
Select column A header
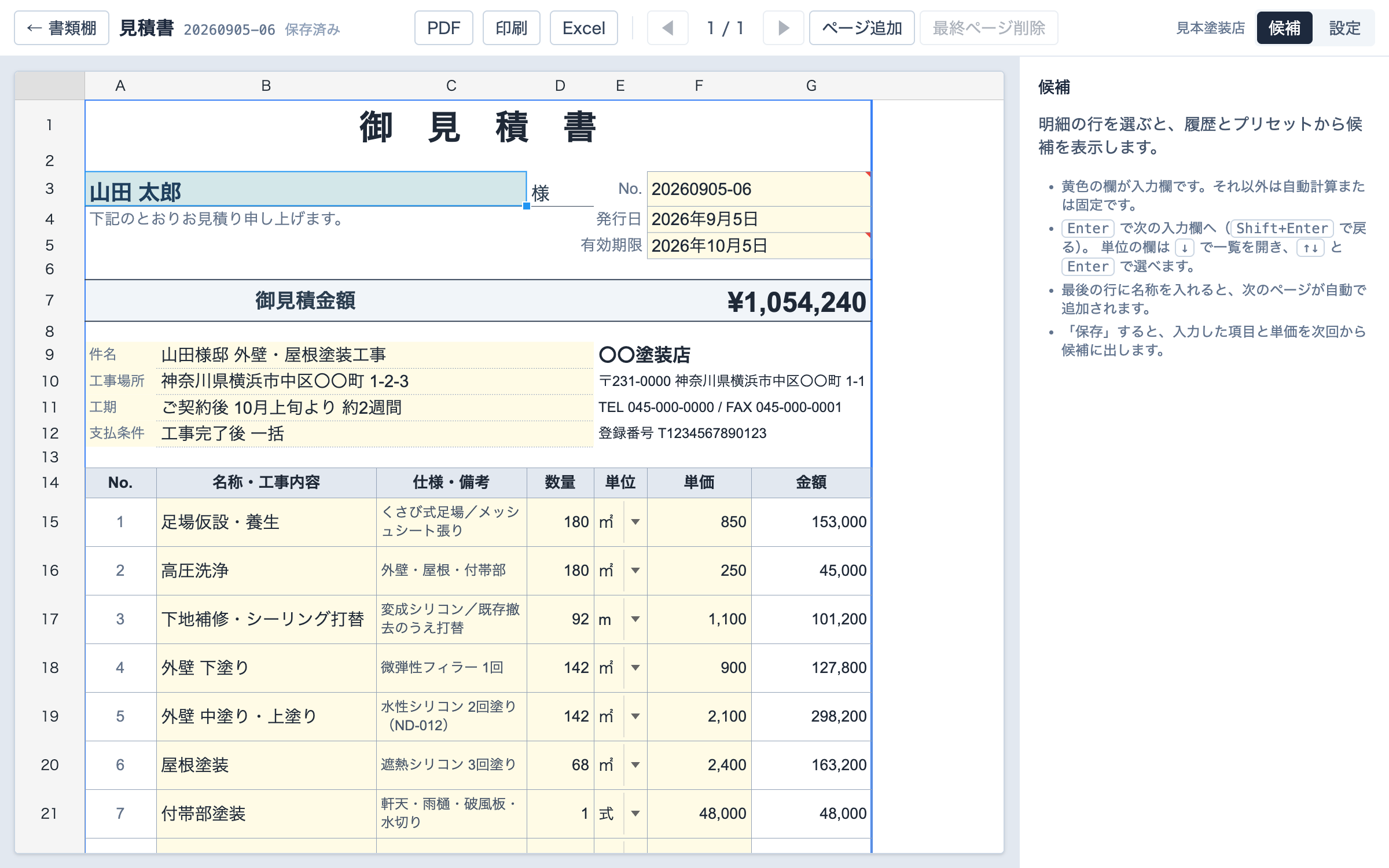pos(120,86)
